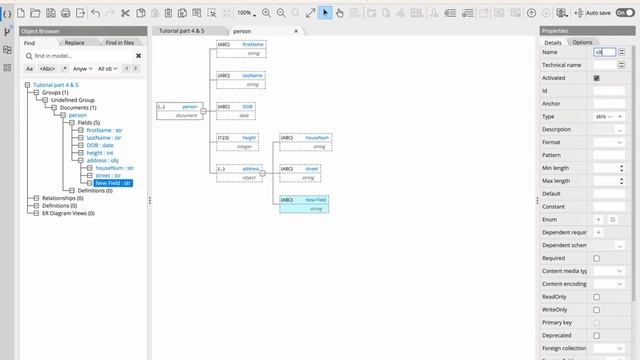
Task: Print the diagram
Action: (x=65, y=13)
